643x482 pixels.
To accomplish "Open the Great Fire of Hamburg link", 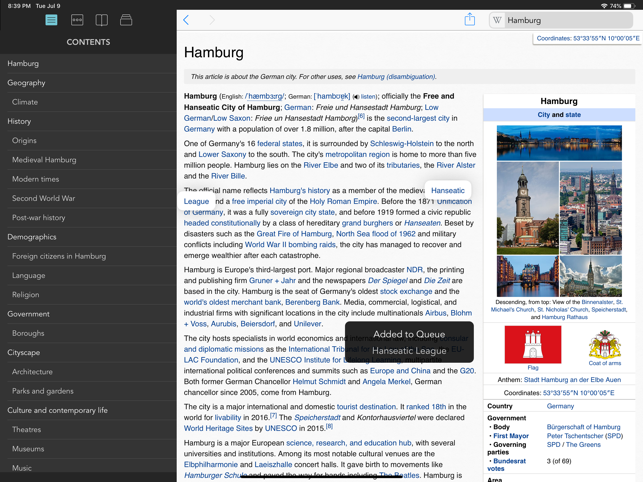I will pyautogui.click(x=294, y=234).
